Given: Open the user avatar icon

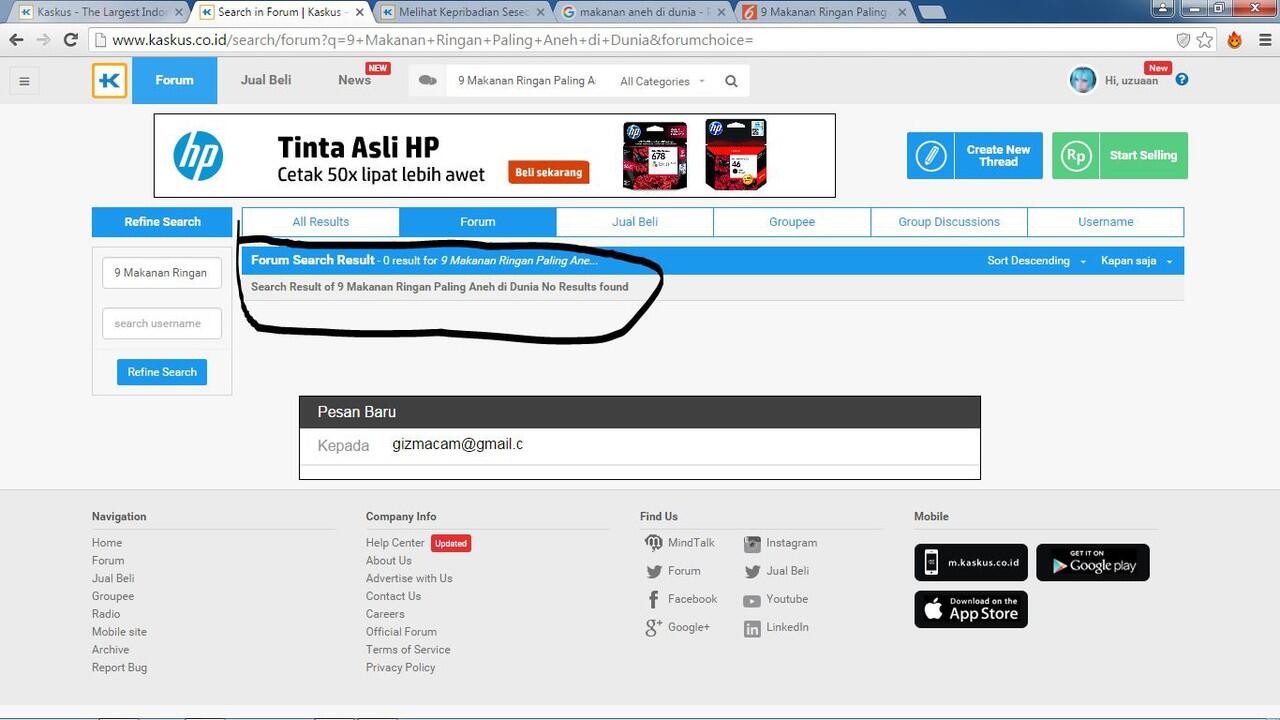Looking at the screenshot, I should click(x=1083, y=81).
